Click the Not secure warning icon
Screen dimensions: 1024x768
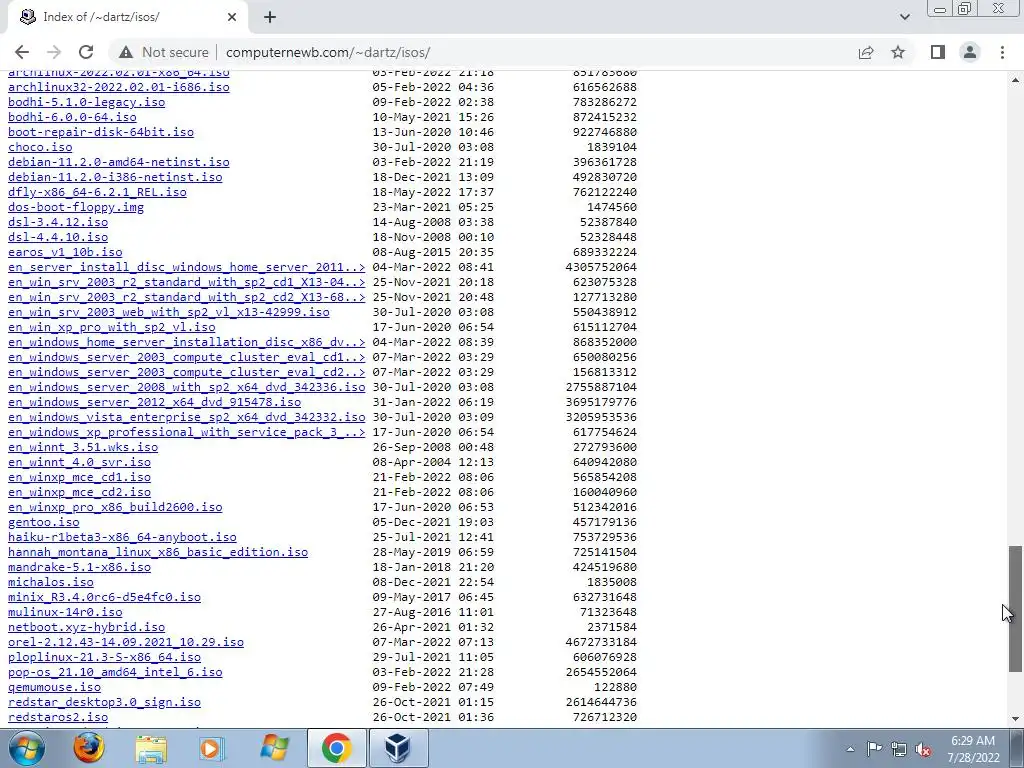pos(126,52)
